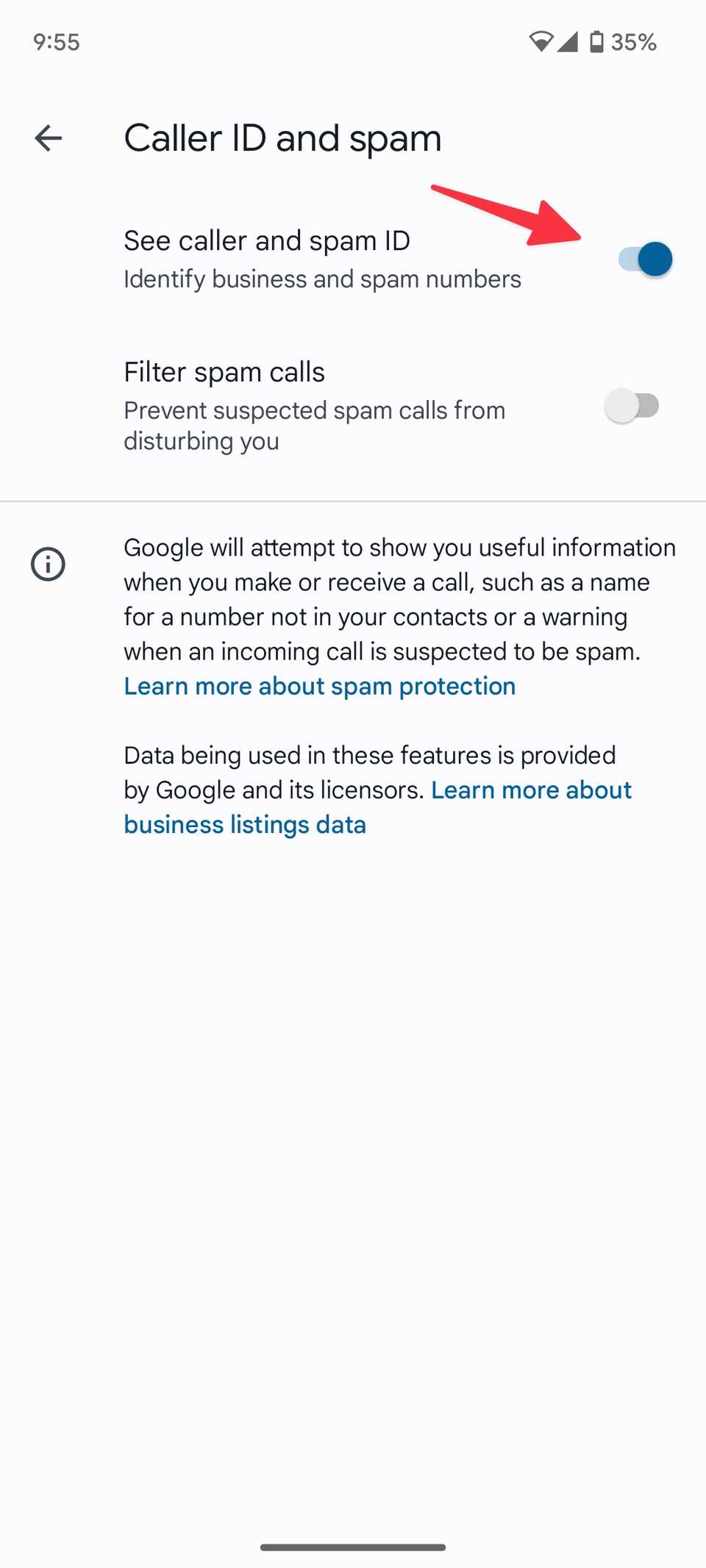706x1568 pixels.
Task: Tap the clock showing 9:55
Action: pos(55,42)
